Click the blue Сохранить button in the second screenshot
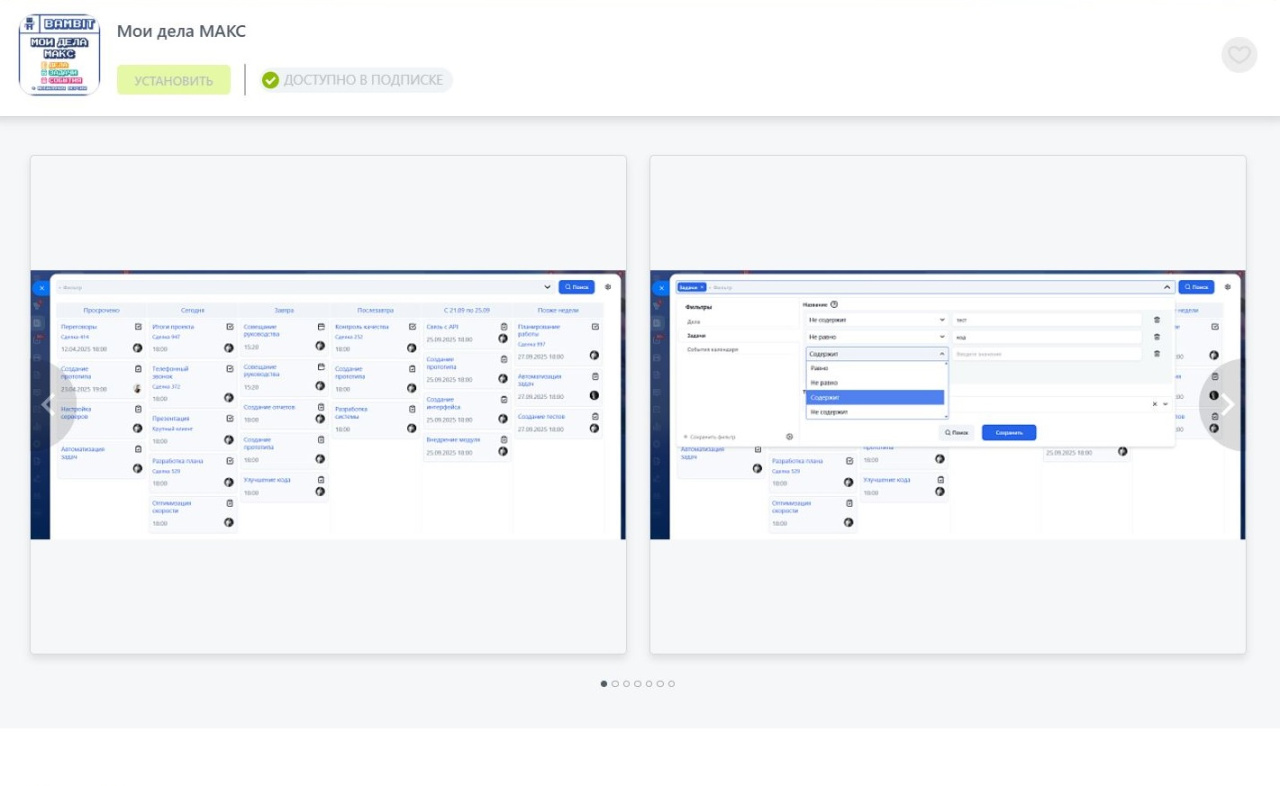 [x=1008, y=433]
